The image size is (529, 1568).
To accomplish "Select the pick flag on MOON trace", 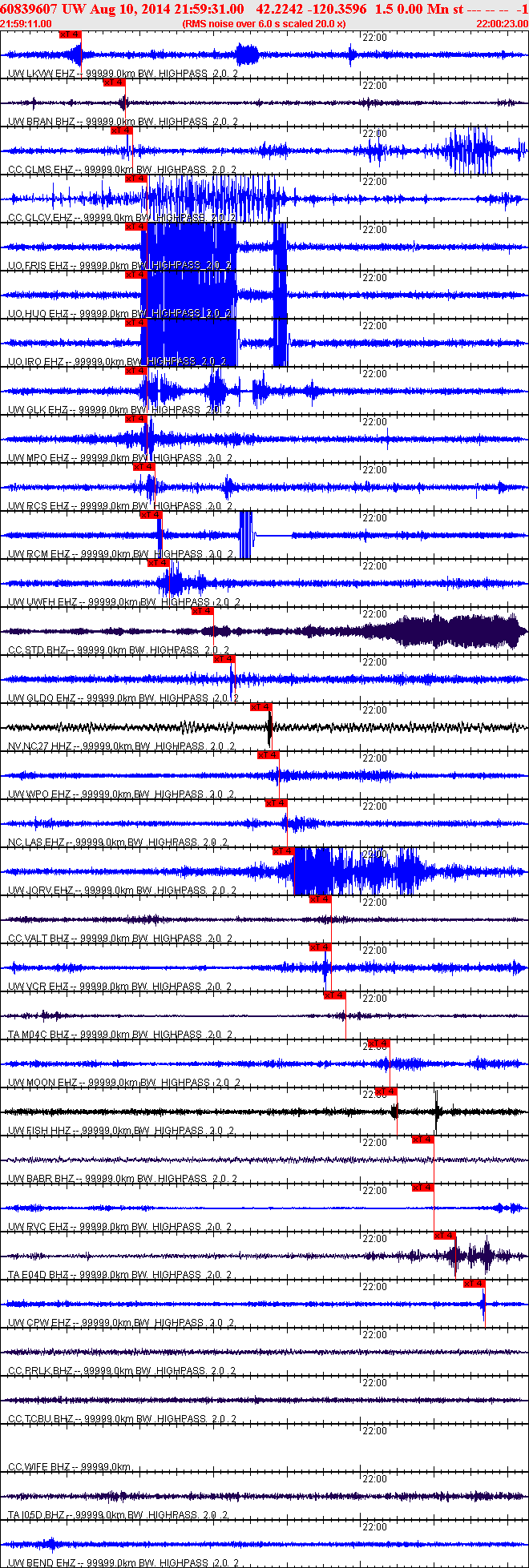I will click(x=378, y=1043).
